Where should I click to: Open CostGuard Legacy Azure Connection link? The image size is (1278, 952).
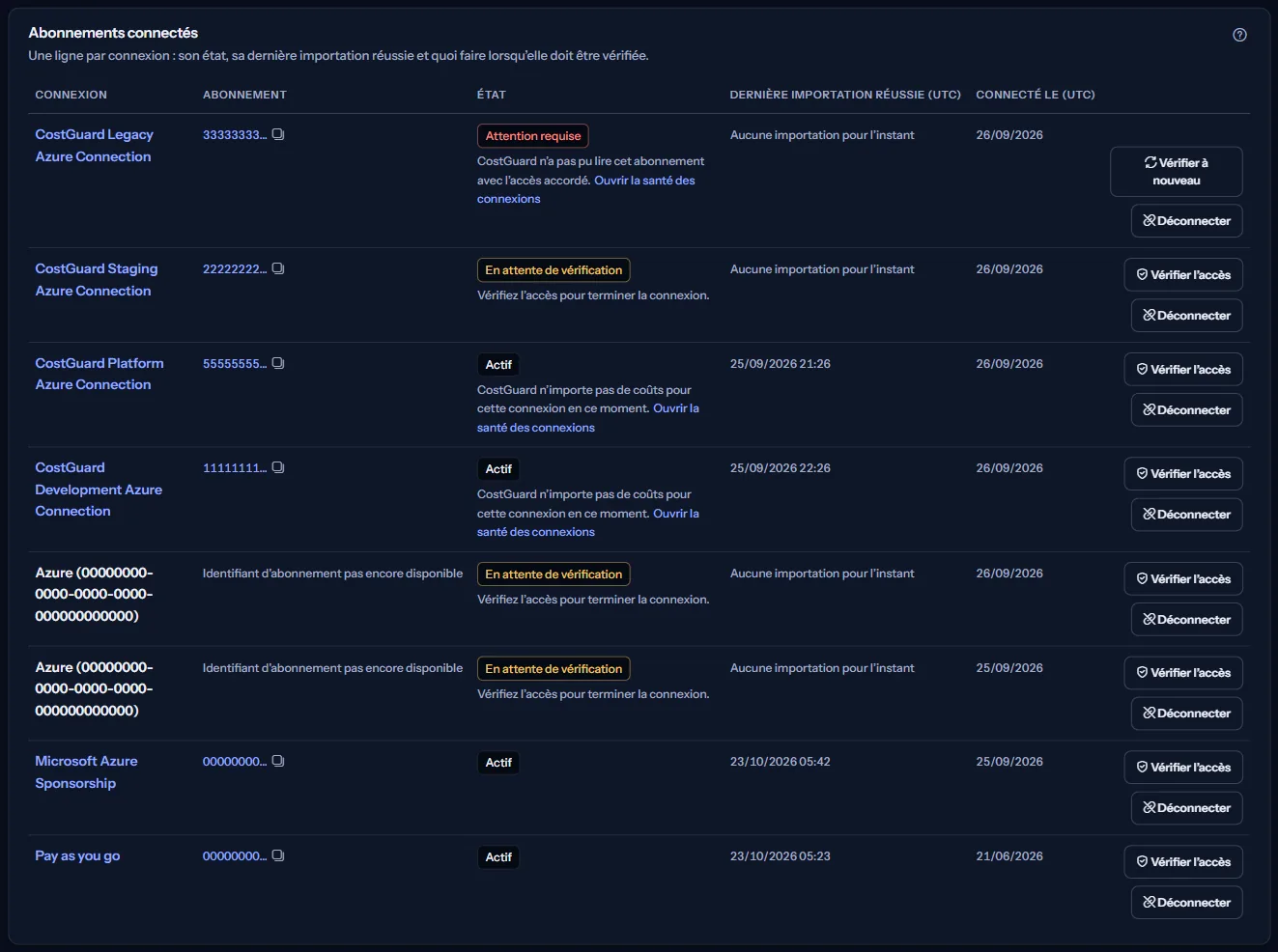94,146
